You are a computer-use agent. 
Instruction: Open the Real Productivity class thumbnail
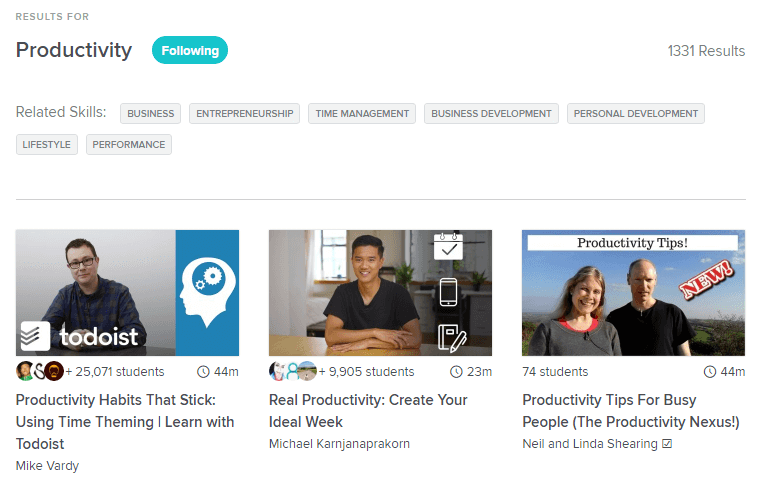[x=381, y=293]
